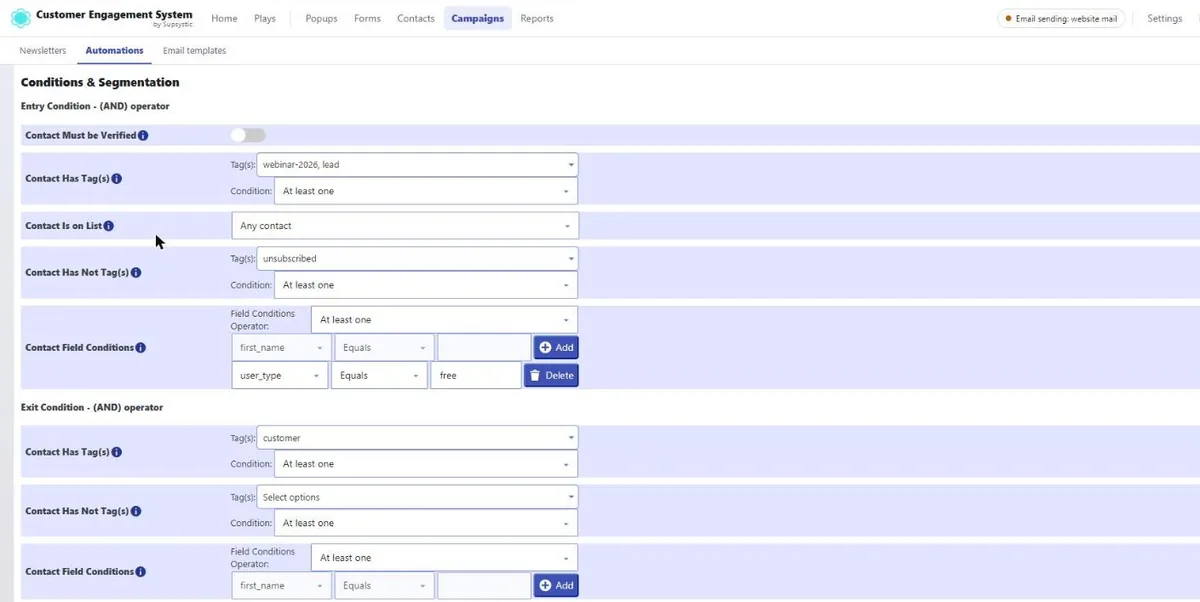Open exit Field Conditions Operator dropdown
This screenshot has height=602, width=1200.
444,558
